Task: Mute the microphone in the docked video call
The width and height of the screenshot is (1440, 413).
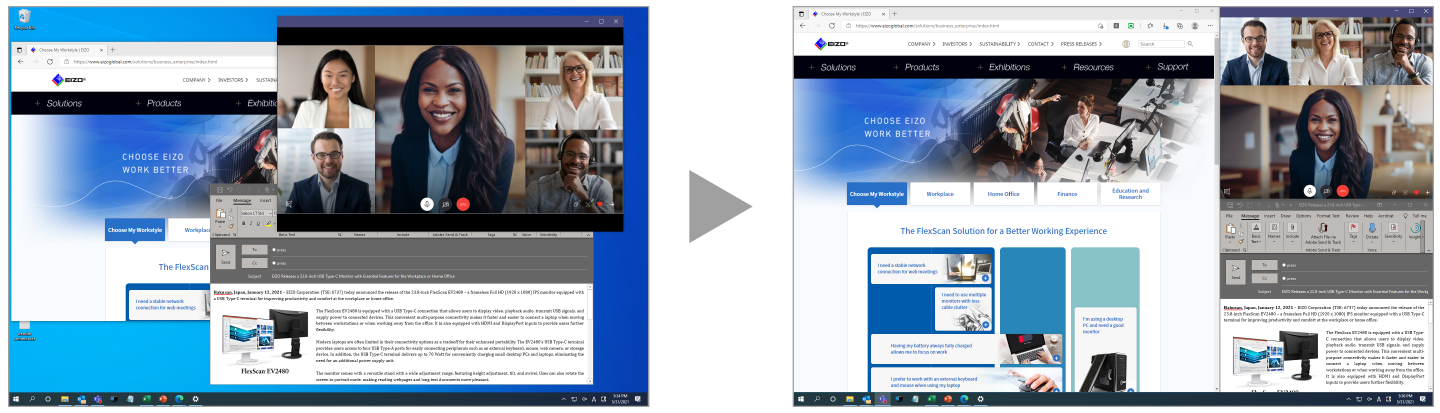Action: coord(1310,191)
